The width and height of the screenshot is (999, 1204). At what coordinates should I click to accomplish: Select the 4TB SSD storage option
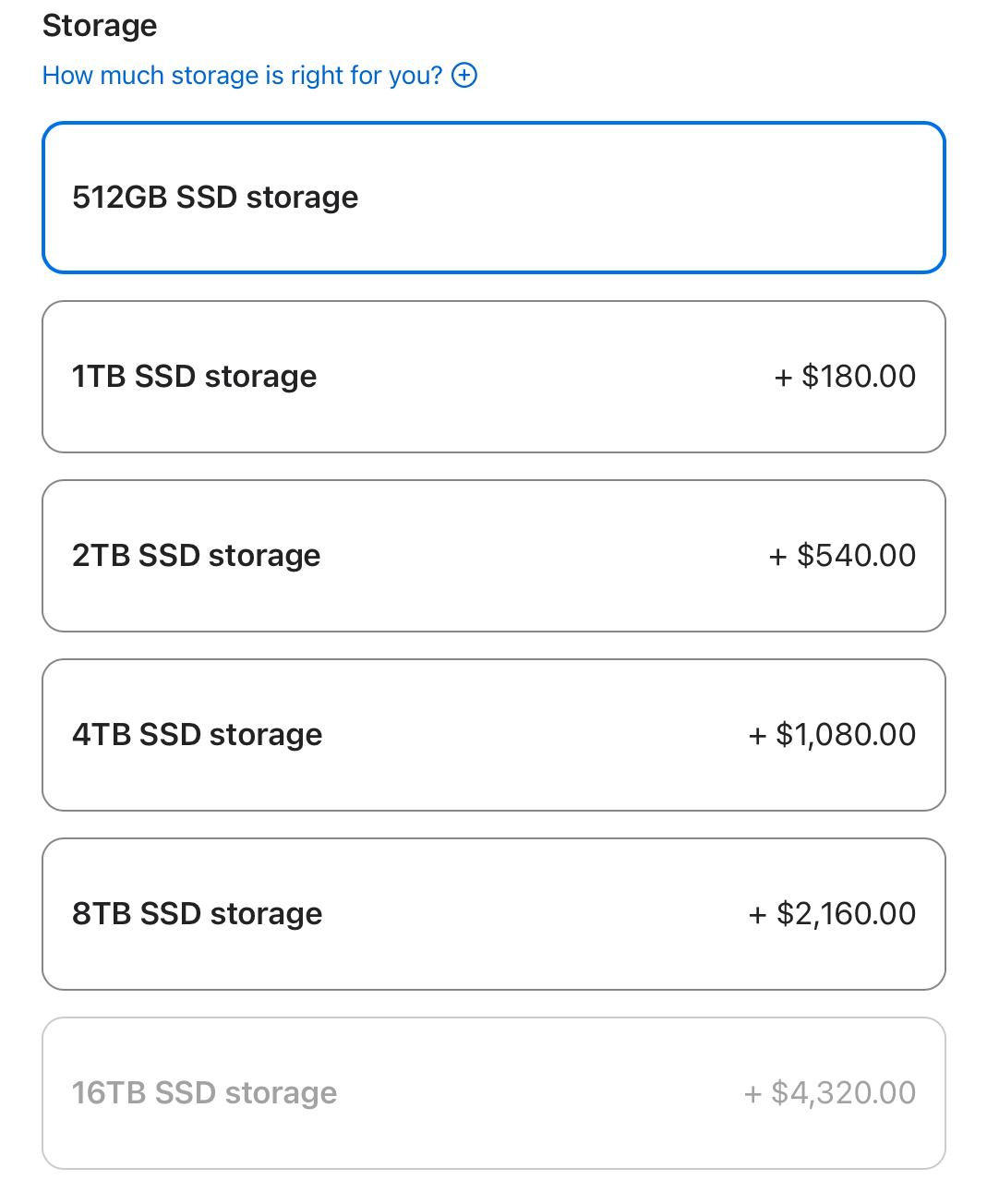coord(494,735)
